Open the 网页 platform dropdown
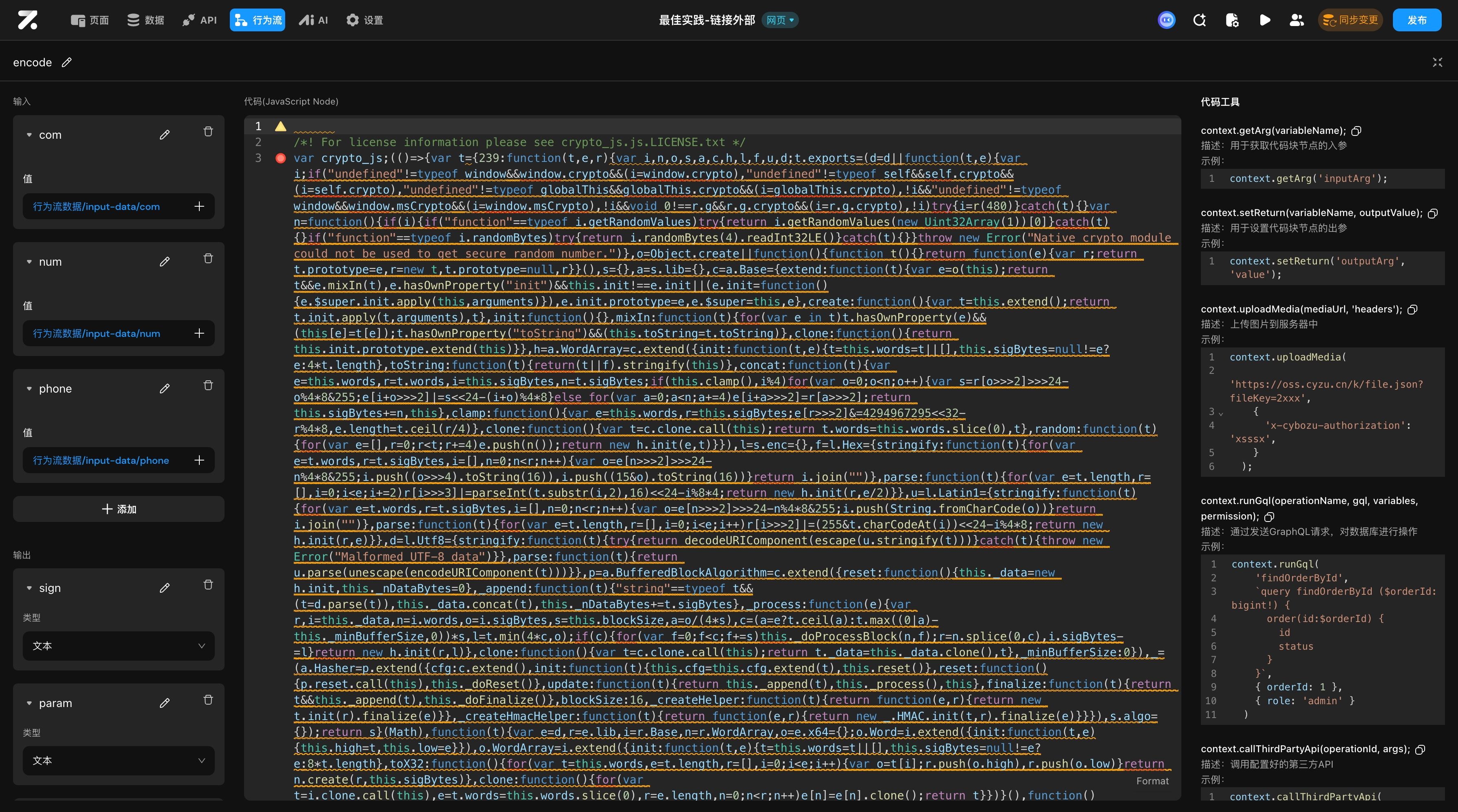Screen dimensions: 1458x812 780,20
